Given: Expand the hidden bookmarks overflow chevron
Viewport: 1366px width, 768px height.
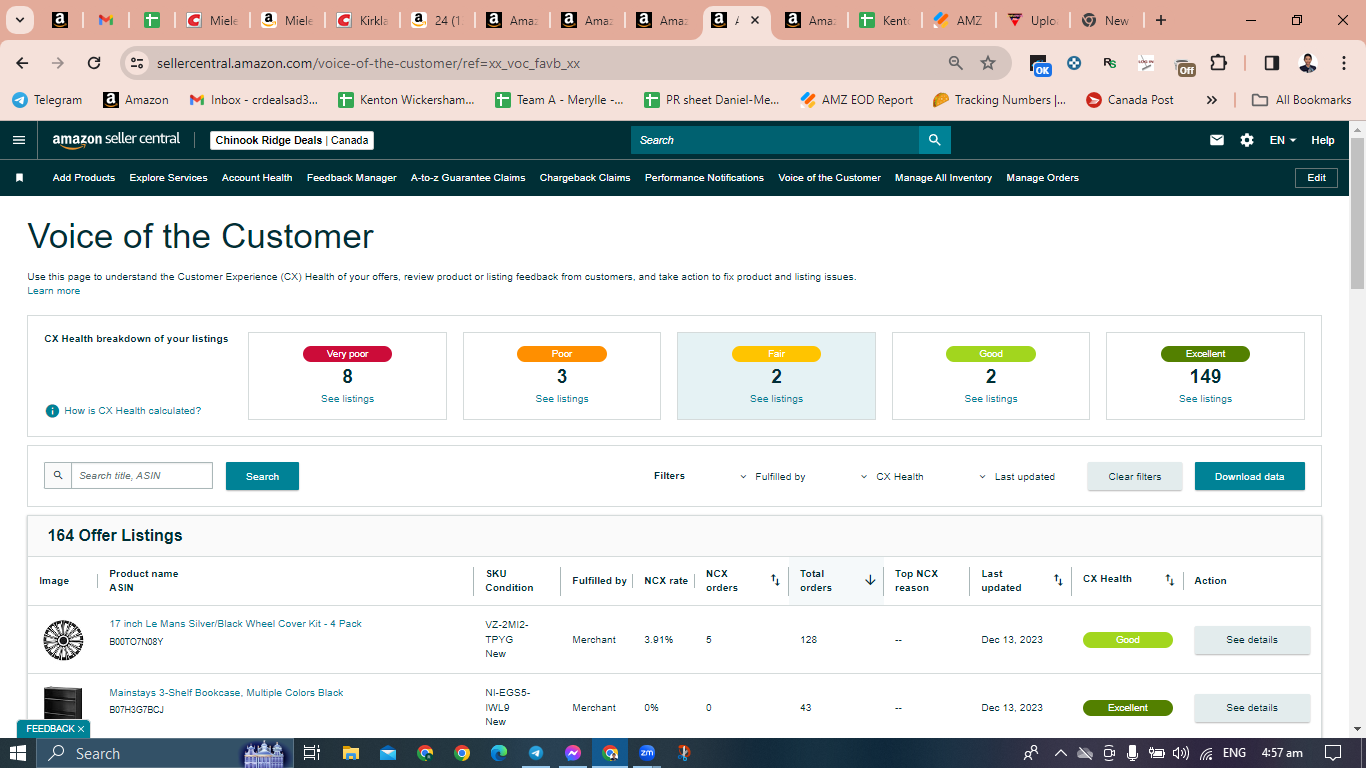Looking at the screenshot, I should 1212,100.
